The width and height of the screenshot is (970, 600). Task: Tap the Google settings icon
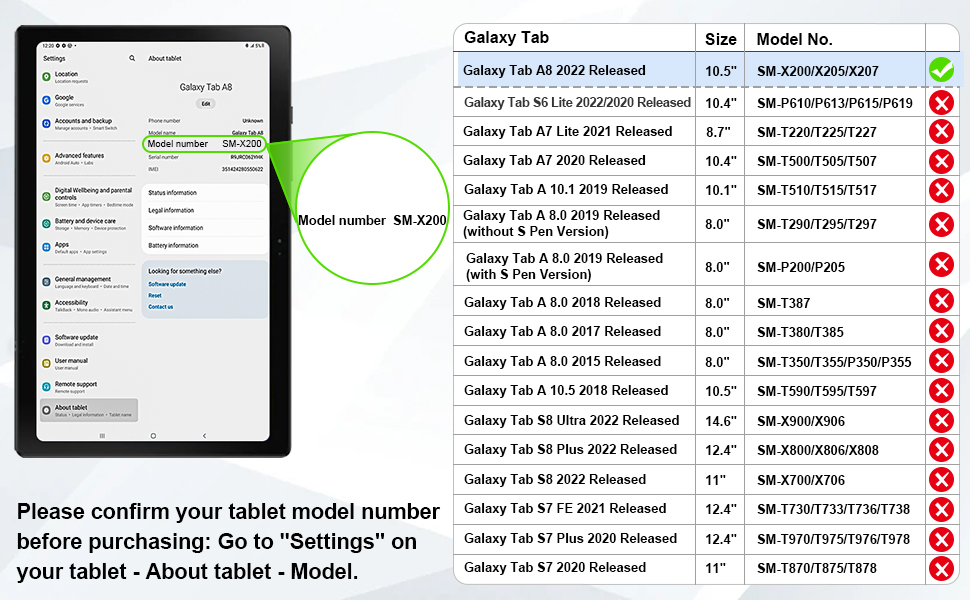pos(46,100)
